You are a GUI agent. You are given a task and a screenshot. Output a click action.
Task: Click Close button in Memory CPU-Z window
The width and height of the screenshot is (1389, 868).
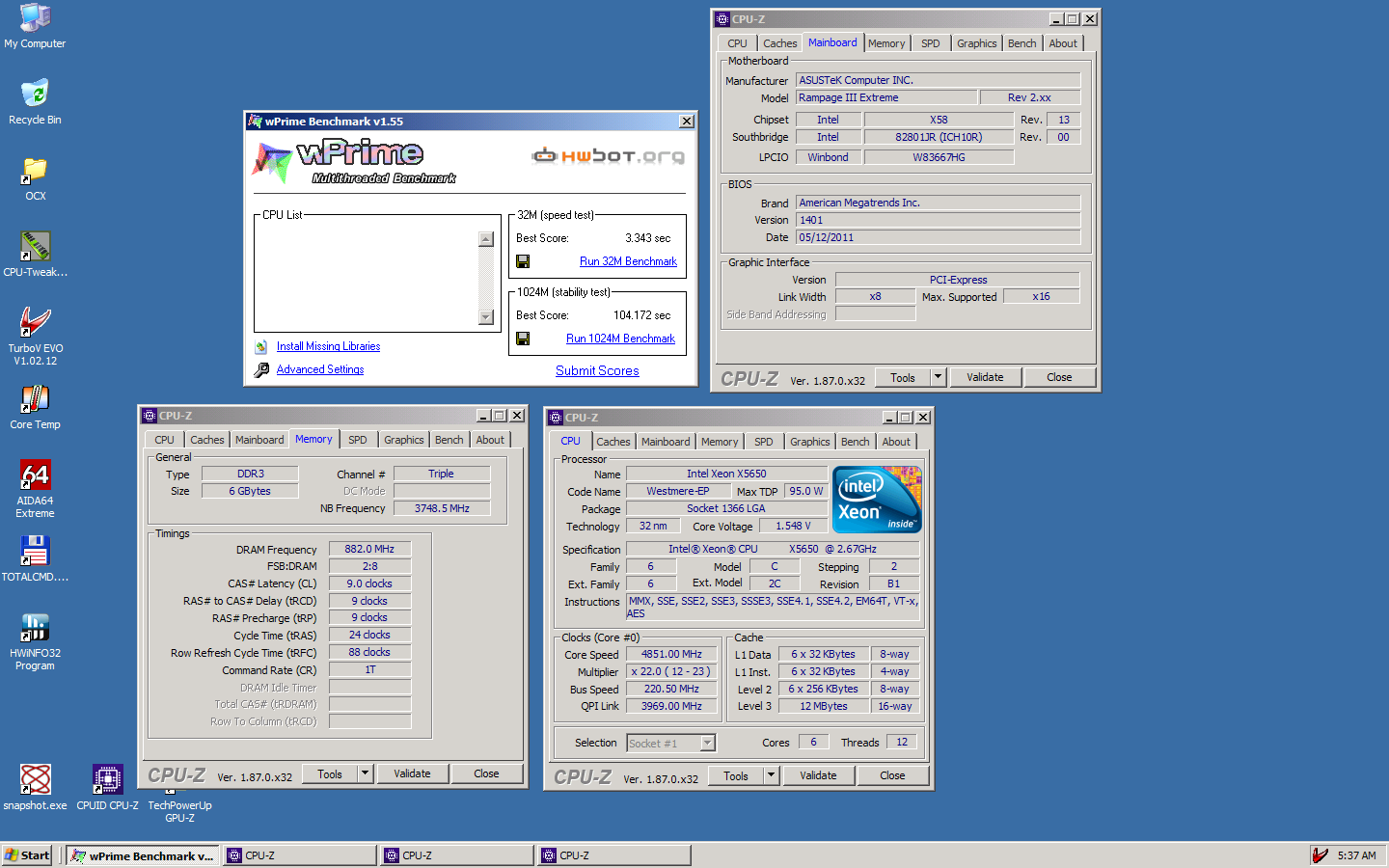pyautogui.click(x=486, y=773)
